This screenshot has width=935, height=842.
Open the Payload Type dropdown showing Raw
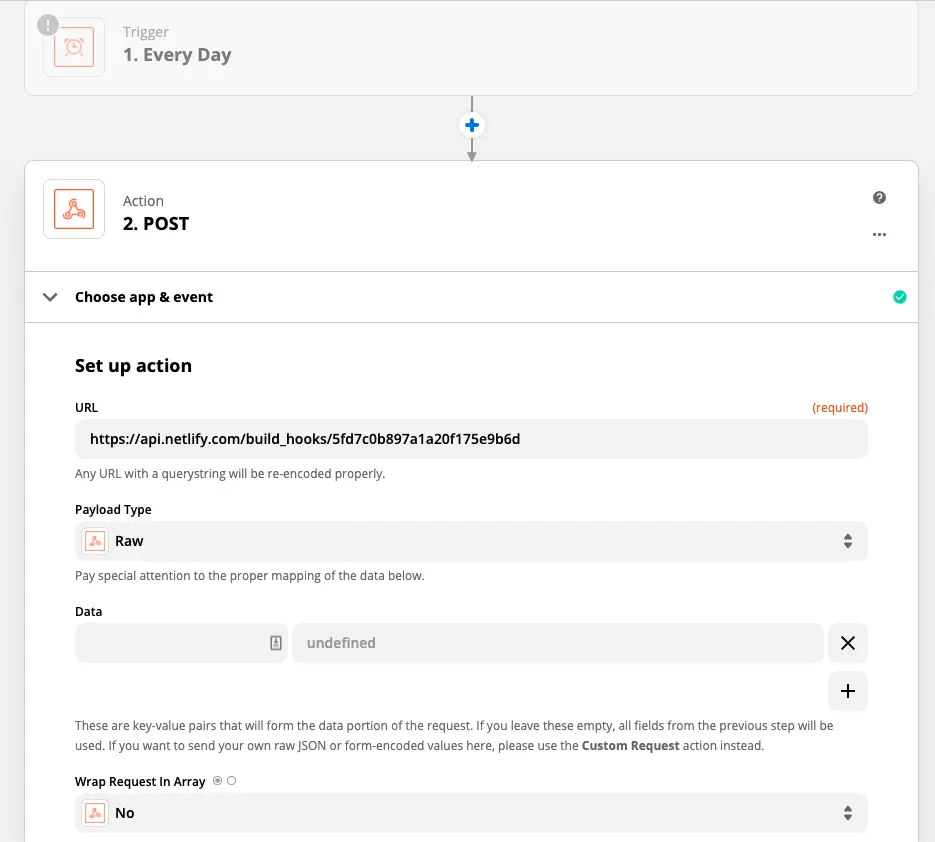click(471, 541)
